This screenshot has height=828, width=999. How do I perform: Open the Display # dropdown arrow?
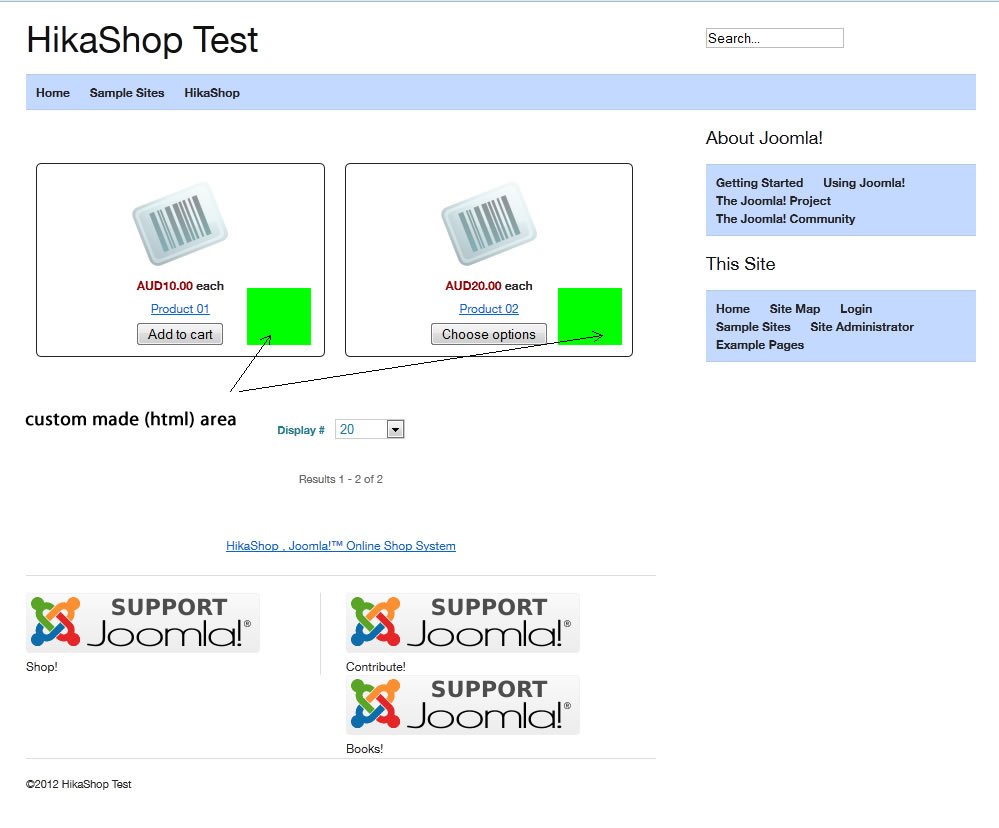point(395,429)
